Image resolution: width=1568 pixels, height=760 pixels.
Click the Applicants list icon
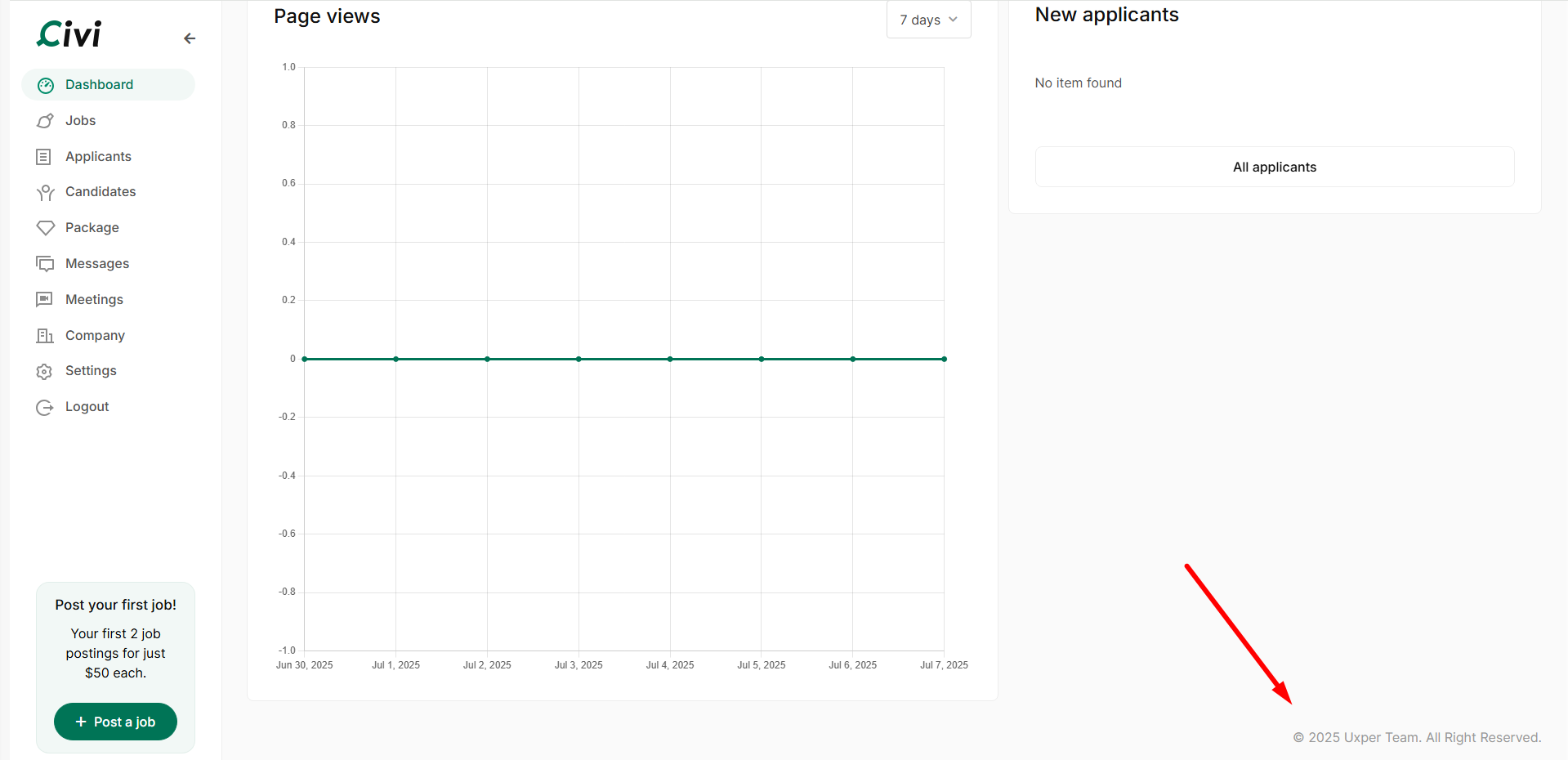click(x=44, y=157)
